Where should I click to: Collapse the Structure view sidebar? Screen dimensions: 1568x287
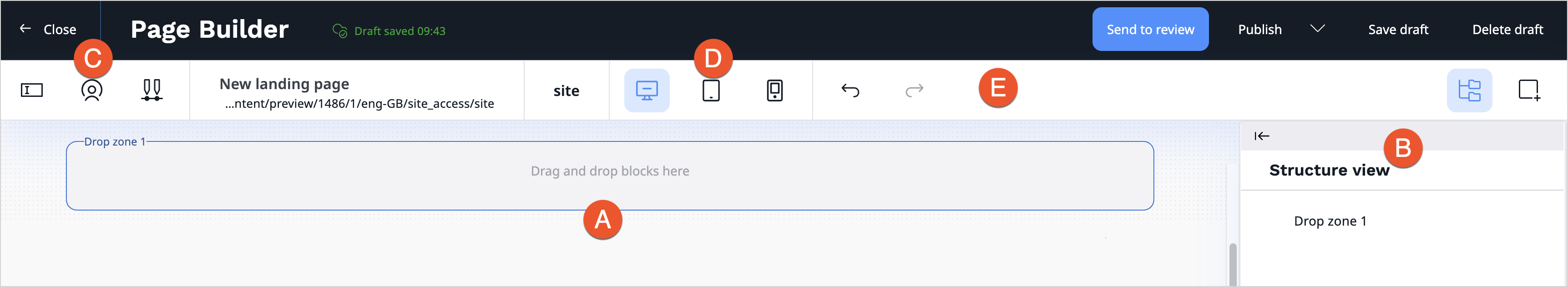tap(1262, 136)
